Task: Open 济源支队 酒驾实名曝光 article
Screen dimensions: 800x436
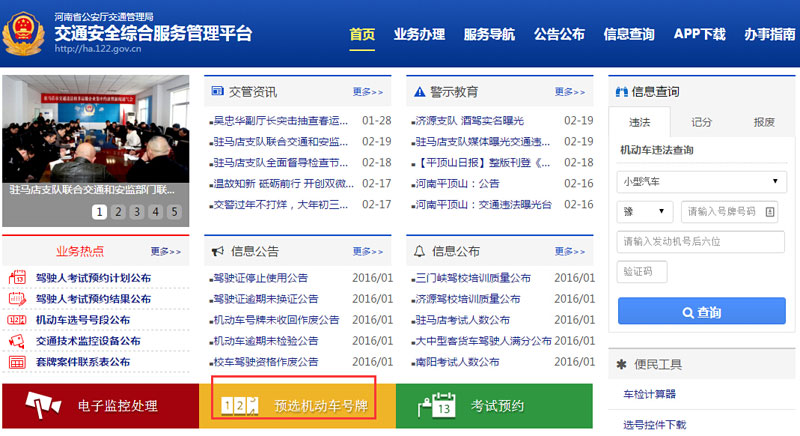Action: click(469, 121)
